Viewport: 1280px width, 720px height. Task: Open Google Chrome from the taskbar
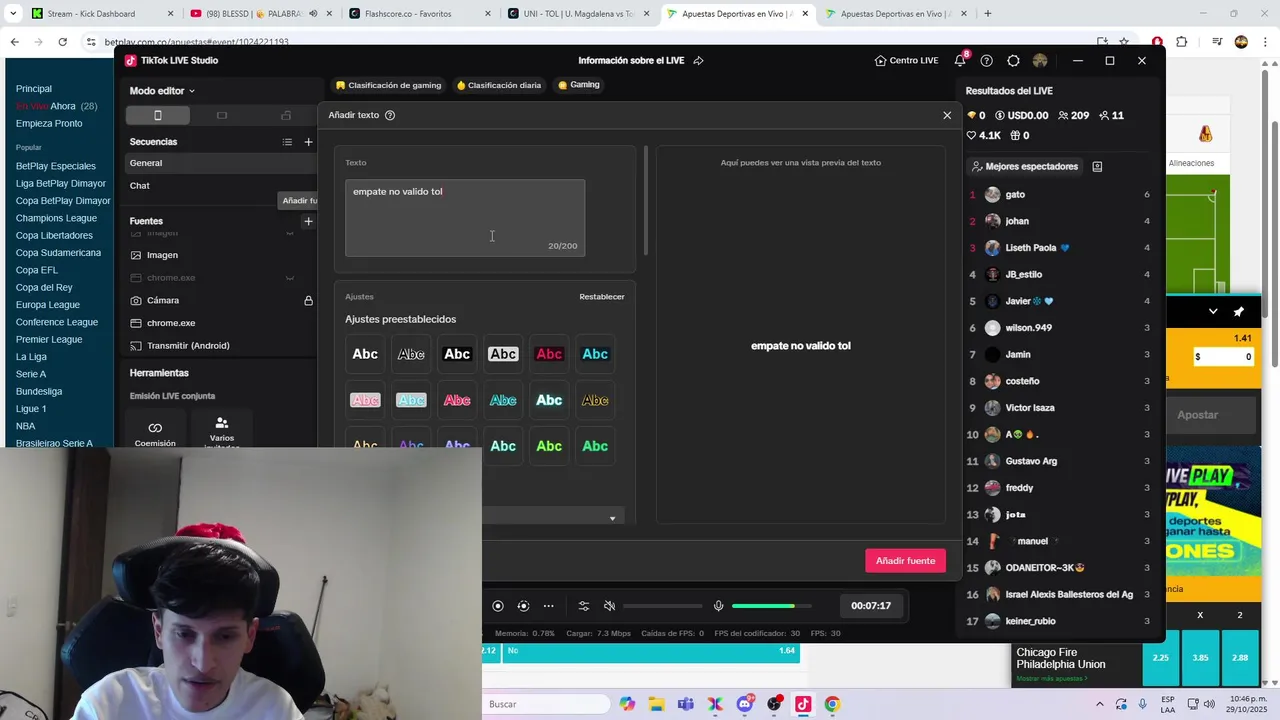(x=832, y=704)
